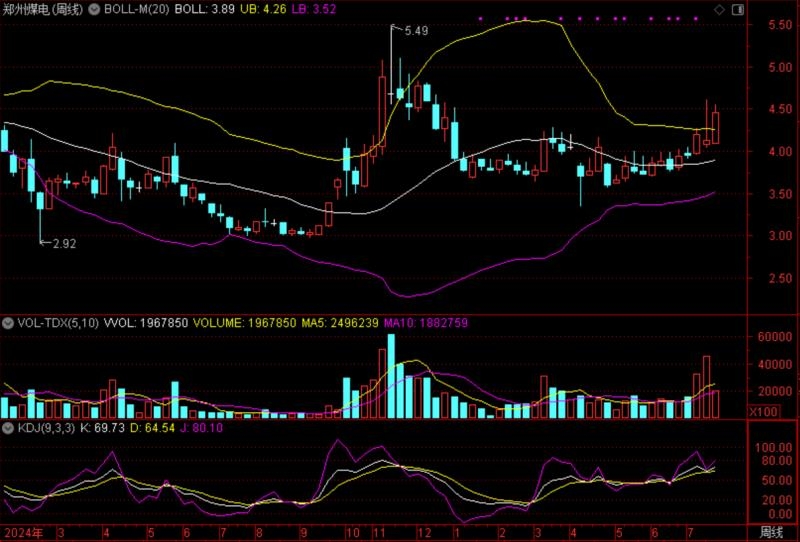The width and height of the screenshot is (800, 542).
Task: Click the 4.50 price axis label
Action: click(x=780, y=109)
